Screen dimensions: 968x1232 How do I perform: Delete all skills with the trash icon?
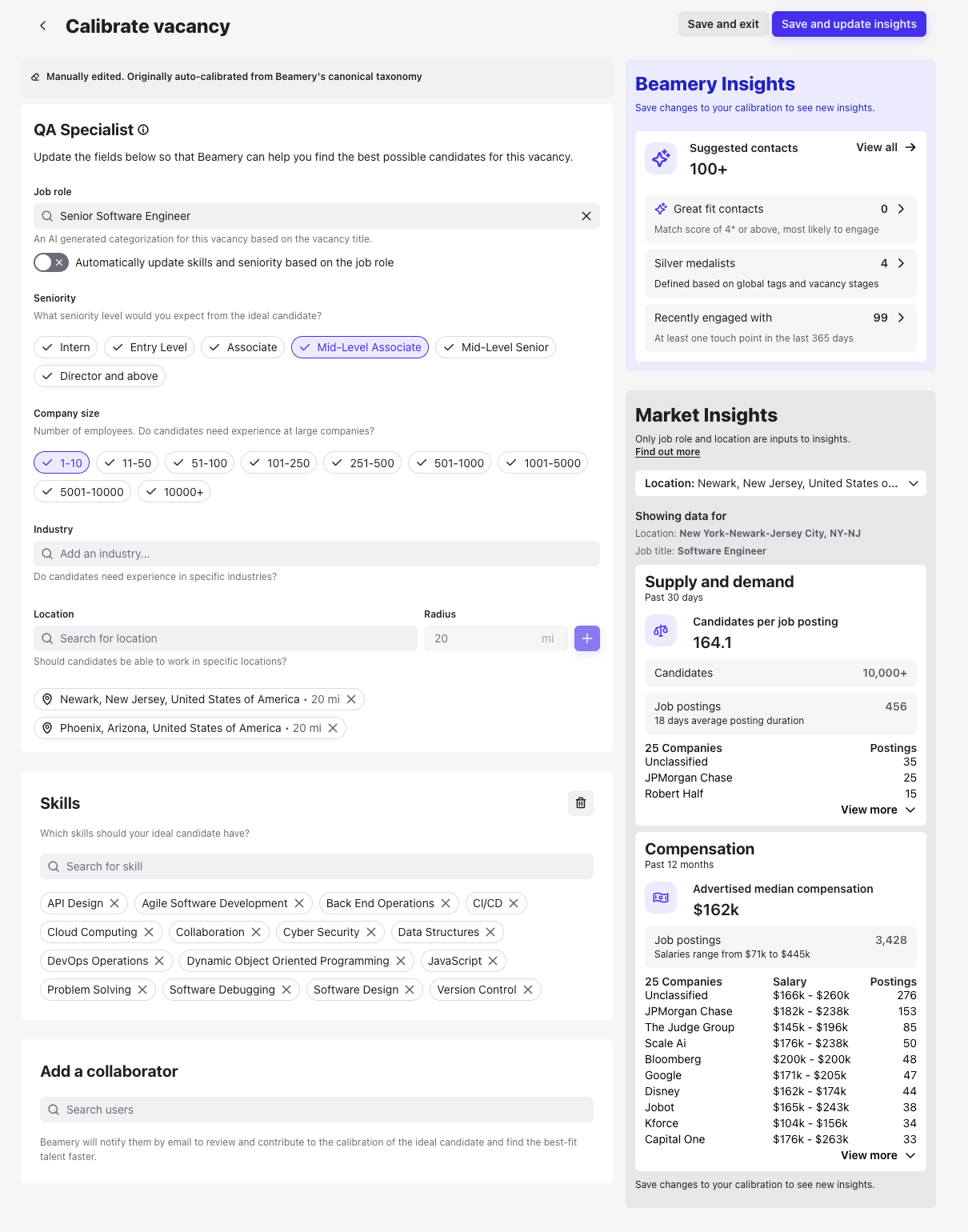pyautogui.click(x=581, y=803)
